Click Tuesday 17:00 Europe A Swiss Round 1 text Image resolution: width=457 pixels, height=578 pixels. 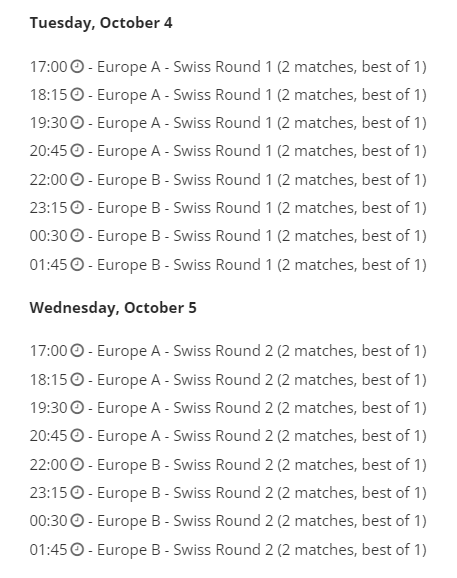(x=262, y=67)
